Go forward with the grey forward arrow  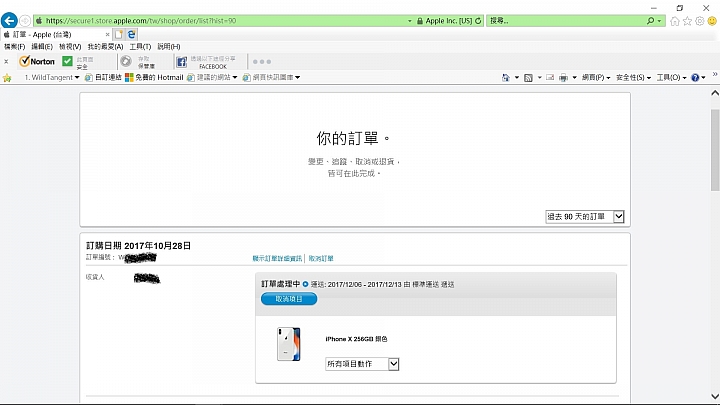pyautogui.click(x=25, y=21)
